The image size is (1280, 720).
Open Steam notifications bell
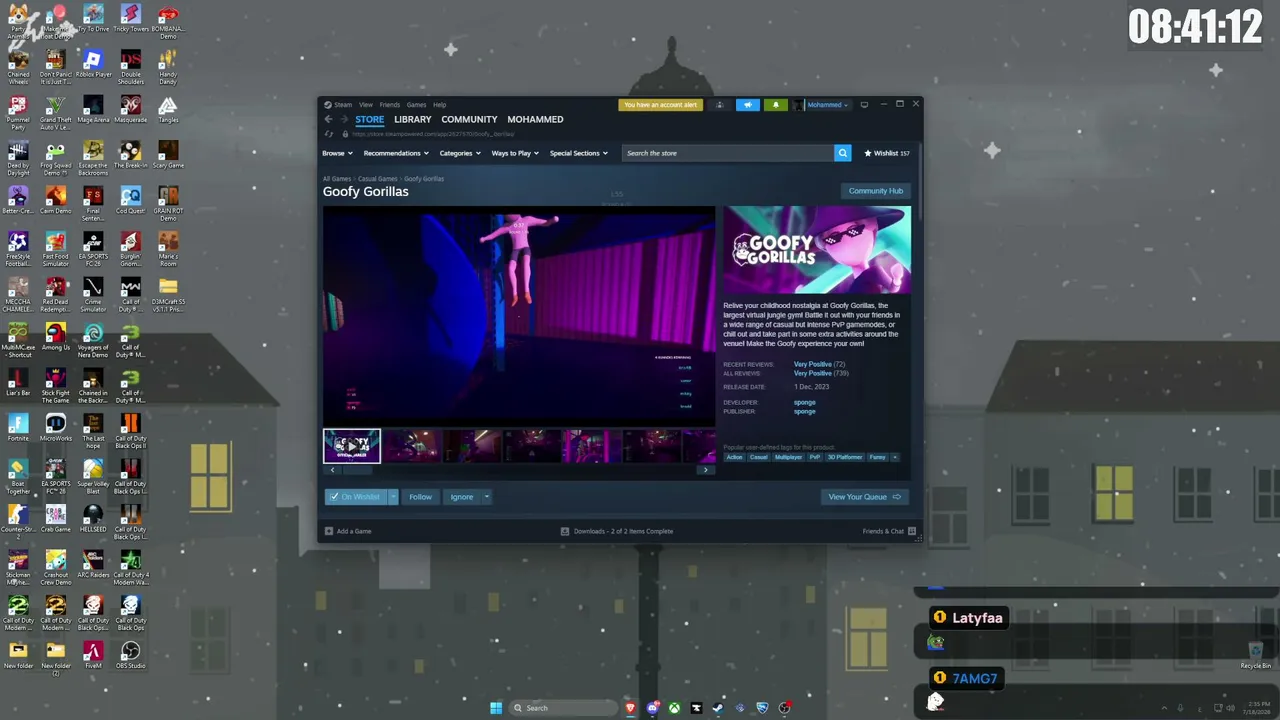pos(775,105)
